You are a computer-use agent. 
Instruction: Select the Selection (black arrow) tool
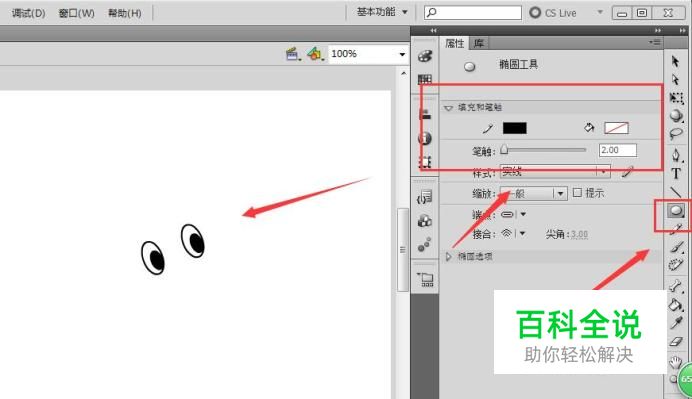(x=675, y=60)
